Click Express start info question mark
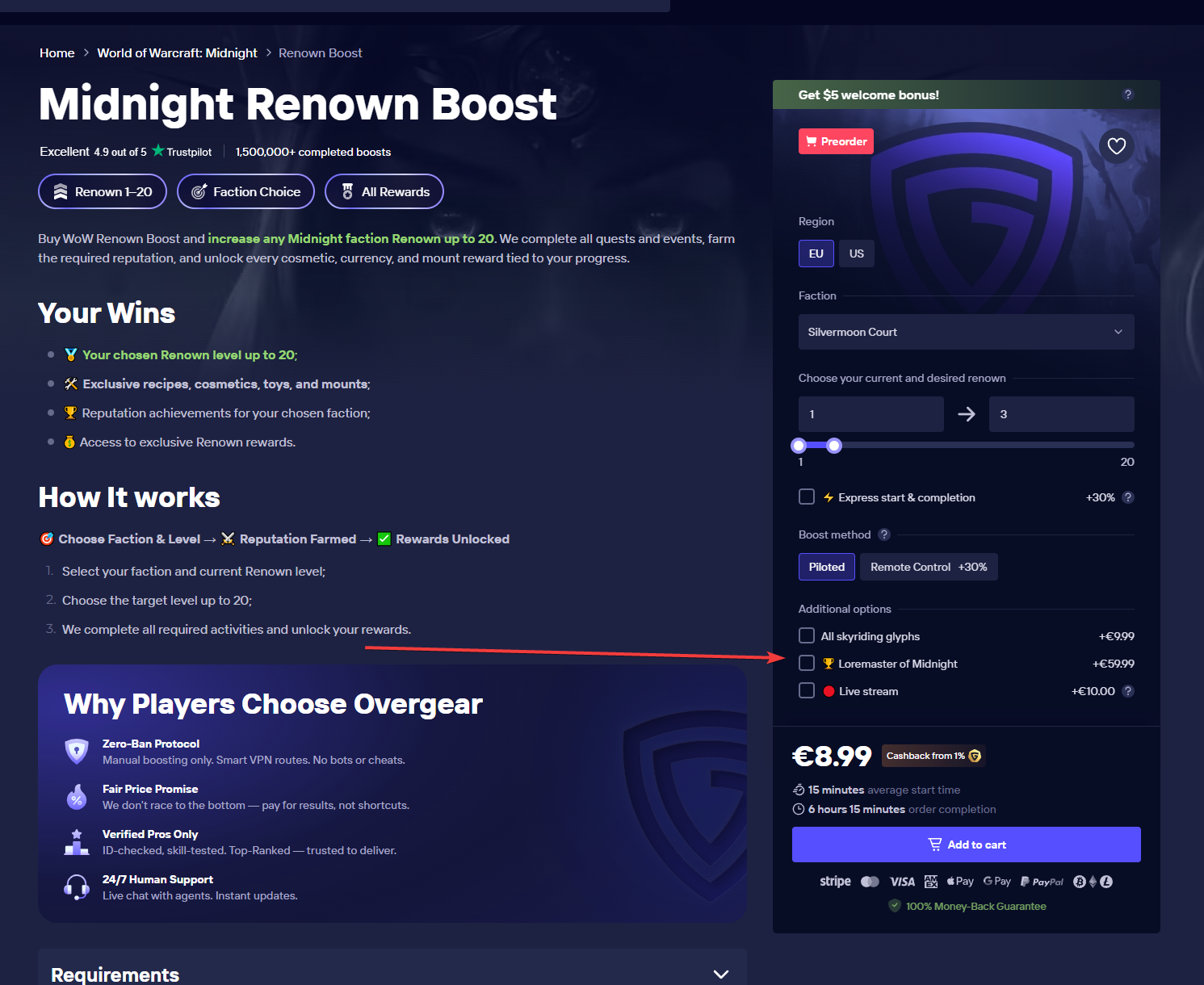Image resolution: width=1204 pixels, height=985 pixels. (1128, 497)
